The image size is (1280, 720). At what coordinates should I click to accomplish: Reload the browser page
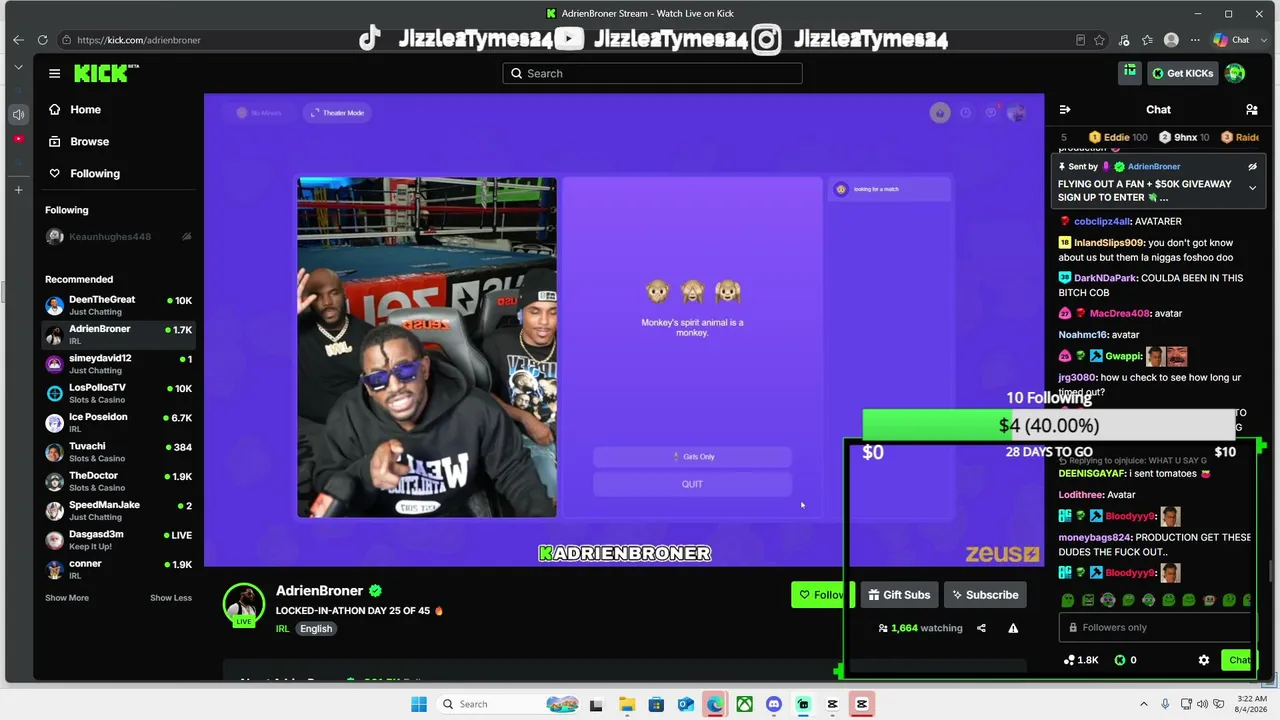[42, 40]
